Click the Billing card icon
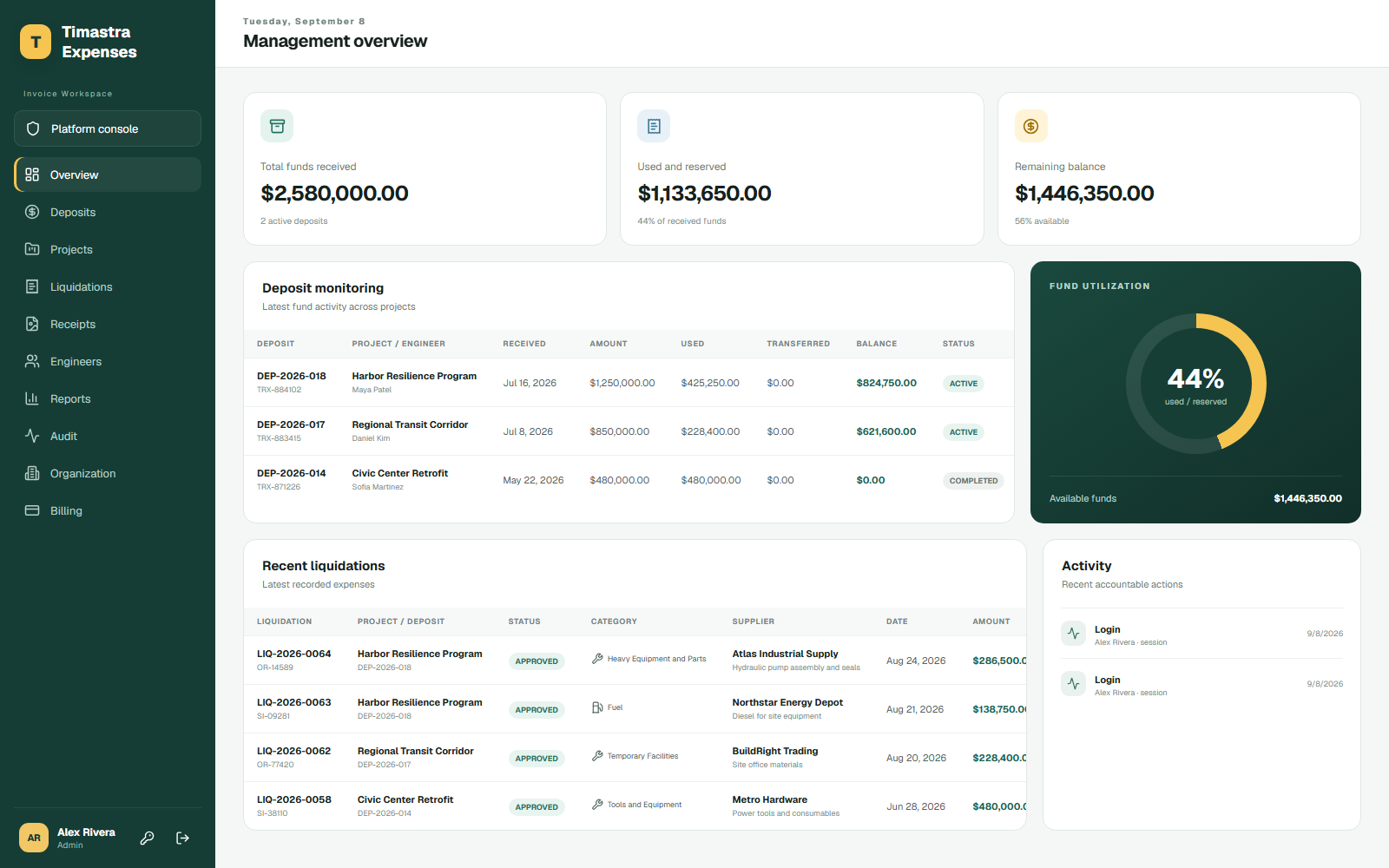Screen dimensions: 1389x868 point(32,510)
